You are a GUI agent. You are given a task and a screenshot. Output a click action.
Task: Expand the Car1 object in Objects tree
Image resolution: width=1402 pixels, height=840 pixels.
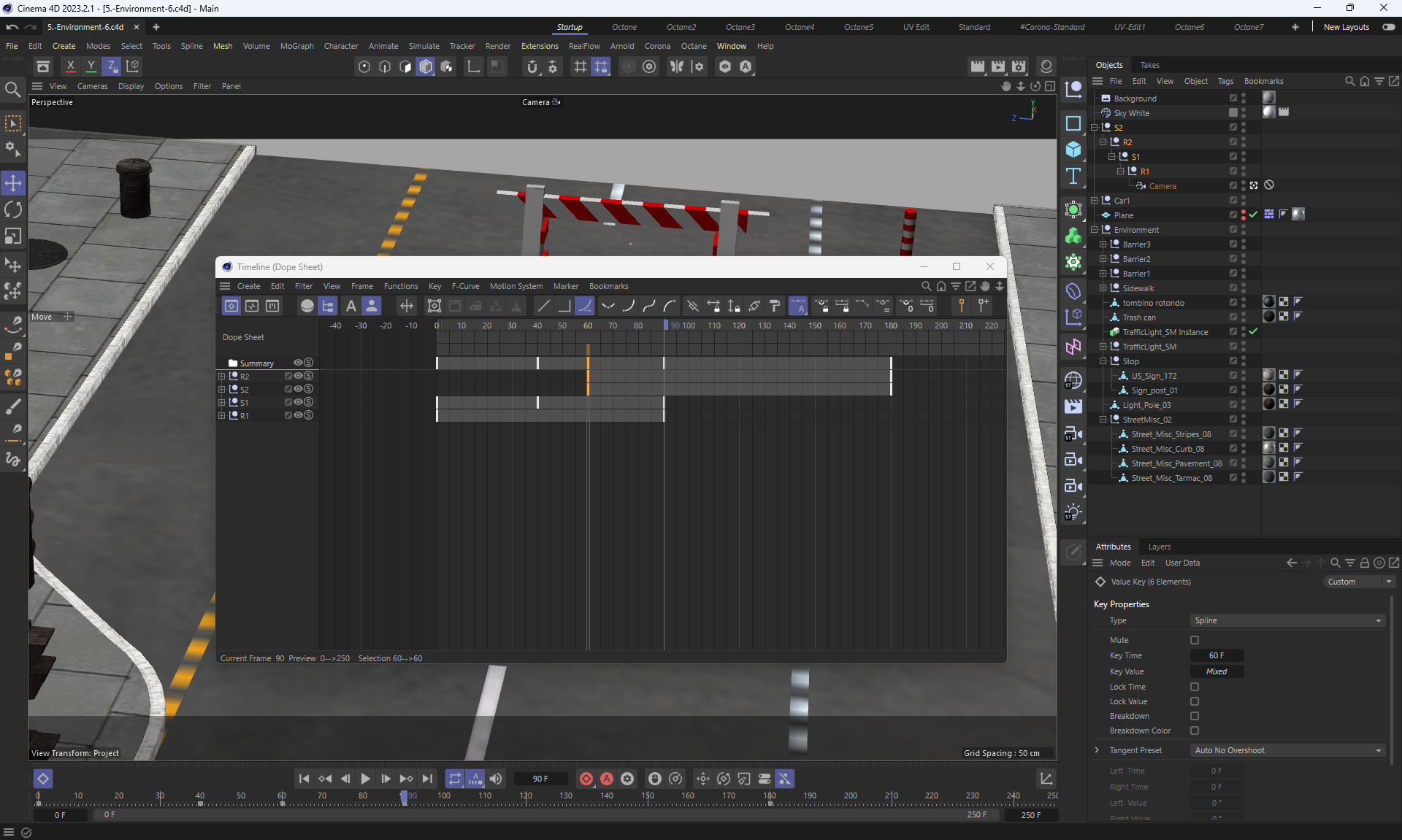(x=1095, y=201)
